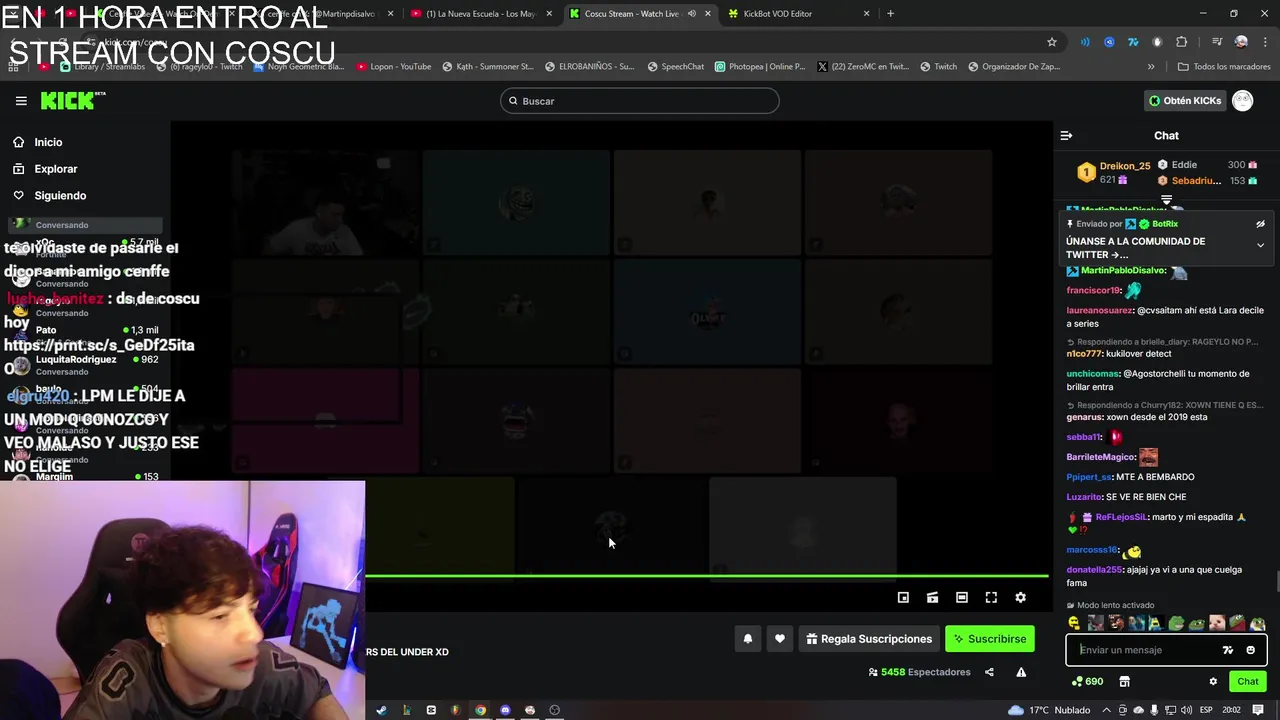Viewport: 1280px width, 720px height.
Task: Bookmark this page with star icon
Action: pos(1052,42)
